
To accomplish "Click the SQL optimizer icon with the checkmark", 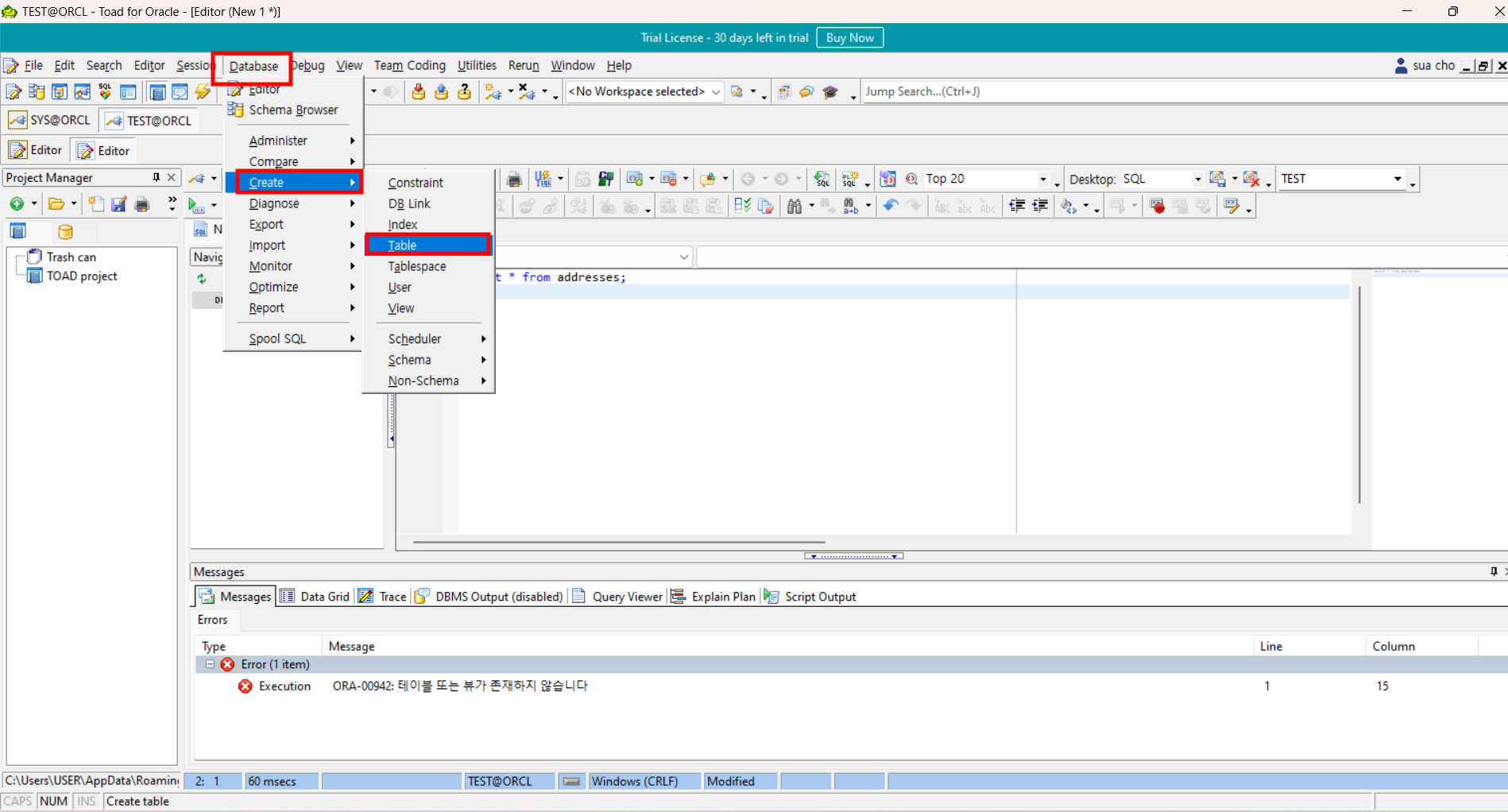I will point(105,92).
